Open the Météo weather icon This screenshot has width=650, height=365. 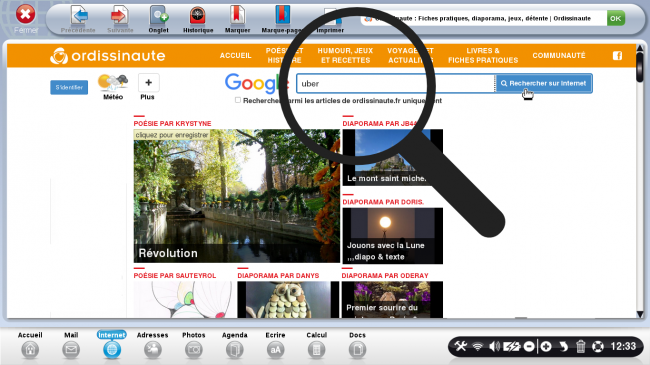[x=113, y=87]
